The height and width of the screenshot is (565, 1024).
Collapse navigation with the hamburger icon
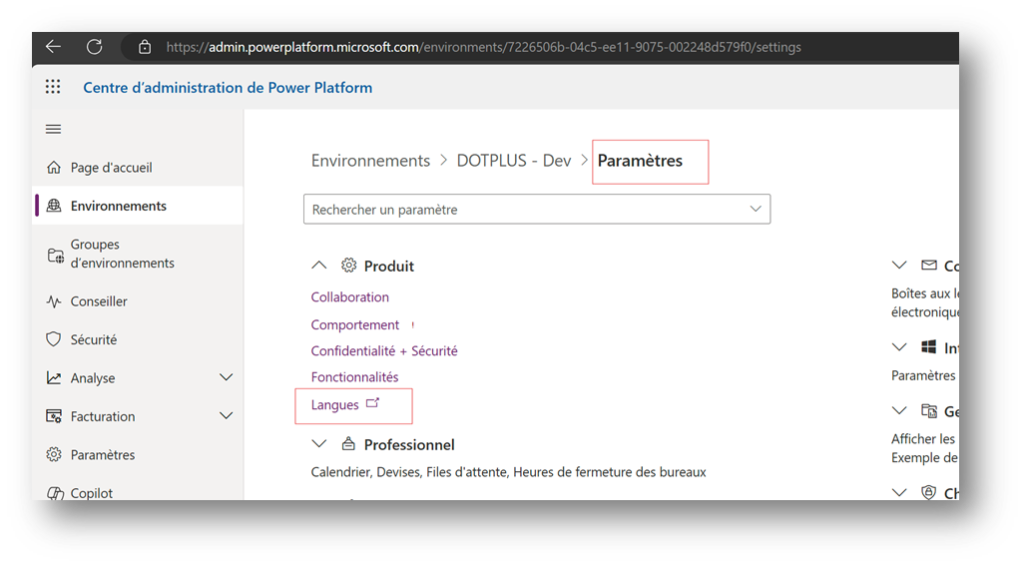(x=54, y=129)
